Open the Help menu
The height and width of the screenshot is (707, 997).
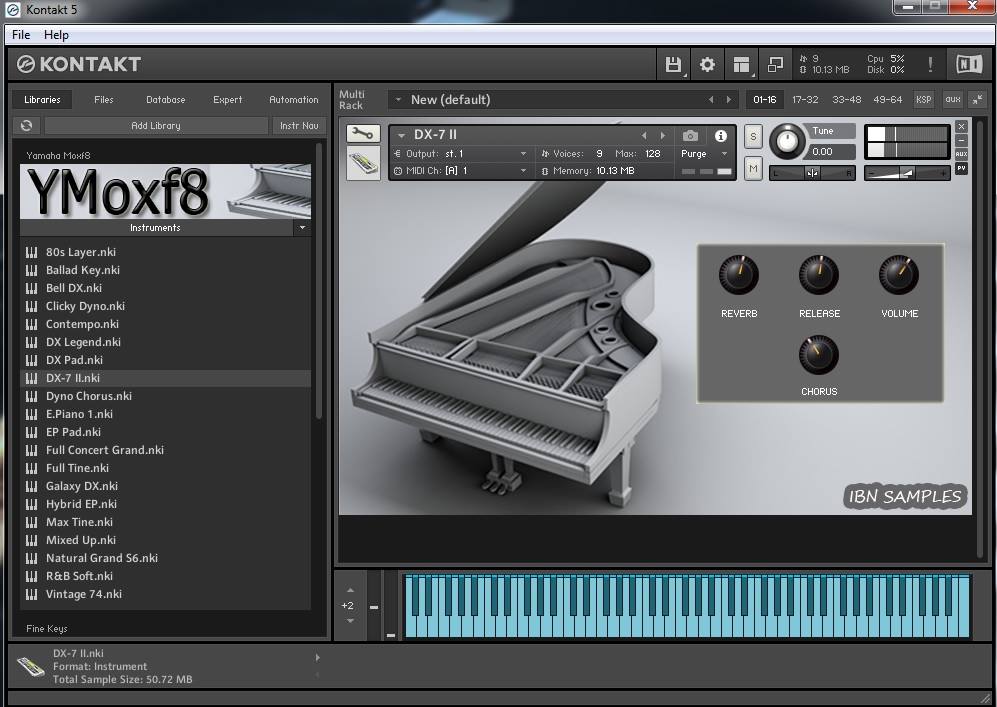(56, 35)
